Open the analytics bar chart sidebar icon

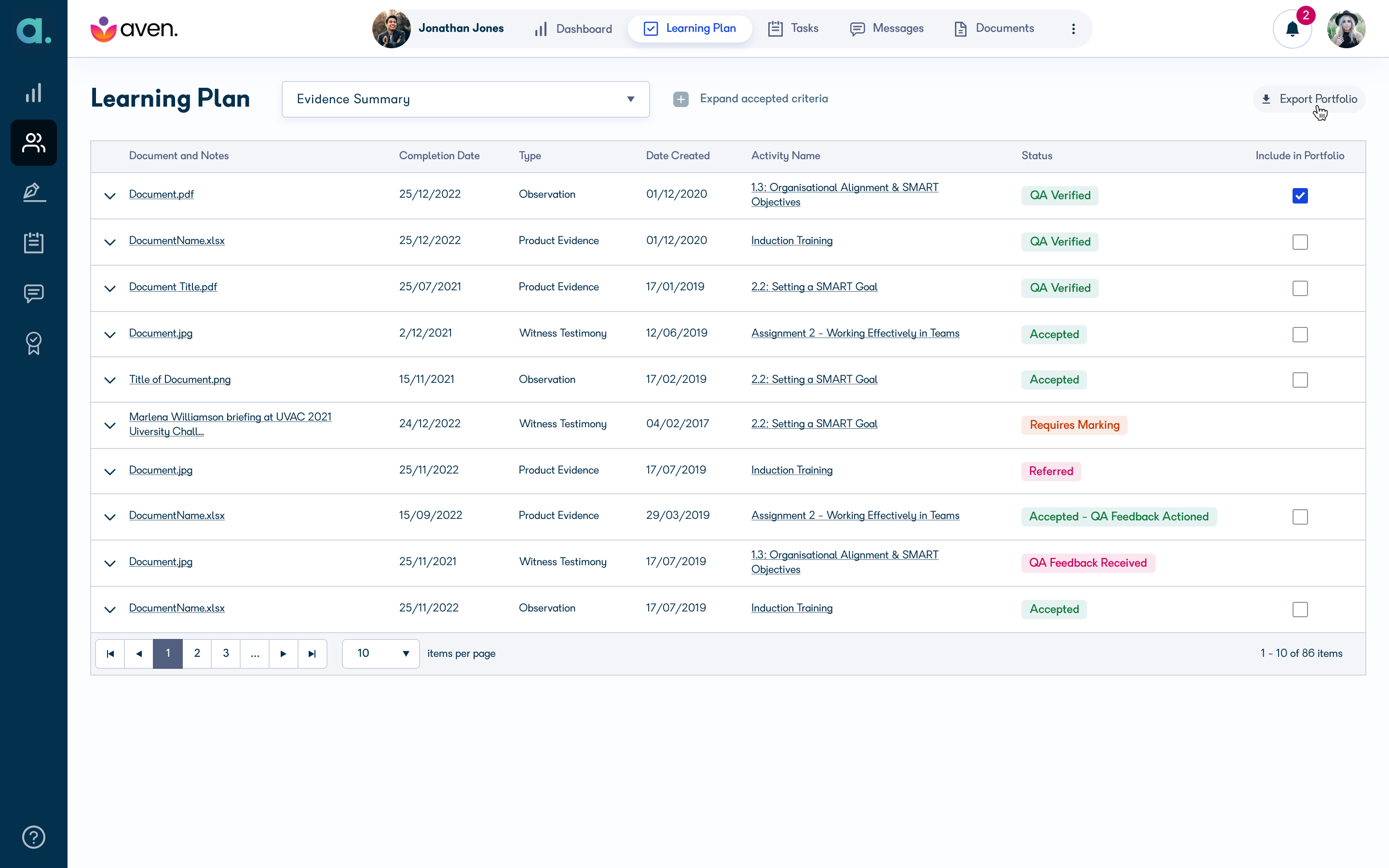pyautogui.click(x=33, y=93)
